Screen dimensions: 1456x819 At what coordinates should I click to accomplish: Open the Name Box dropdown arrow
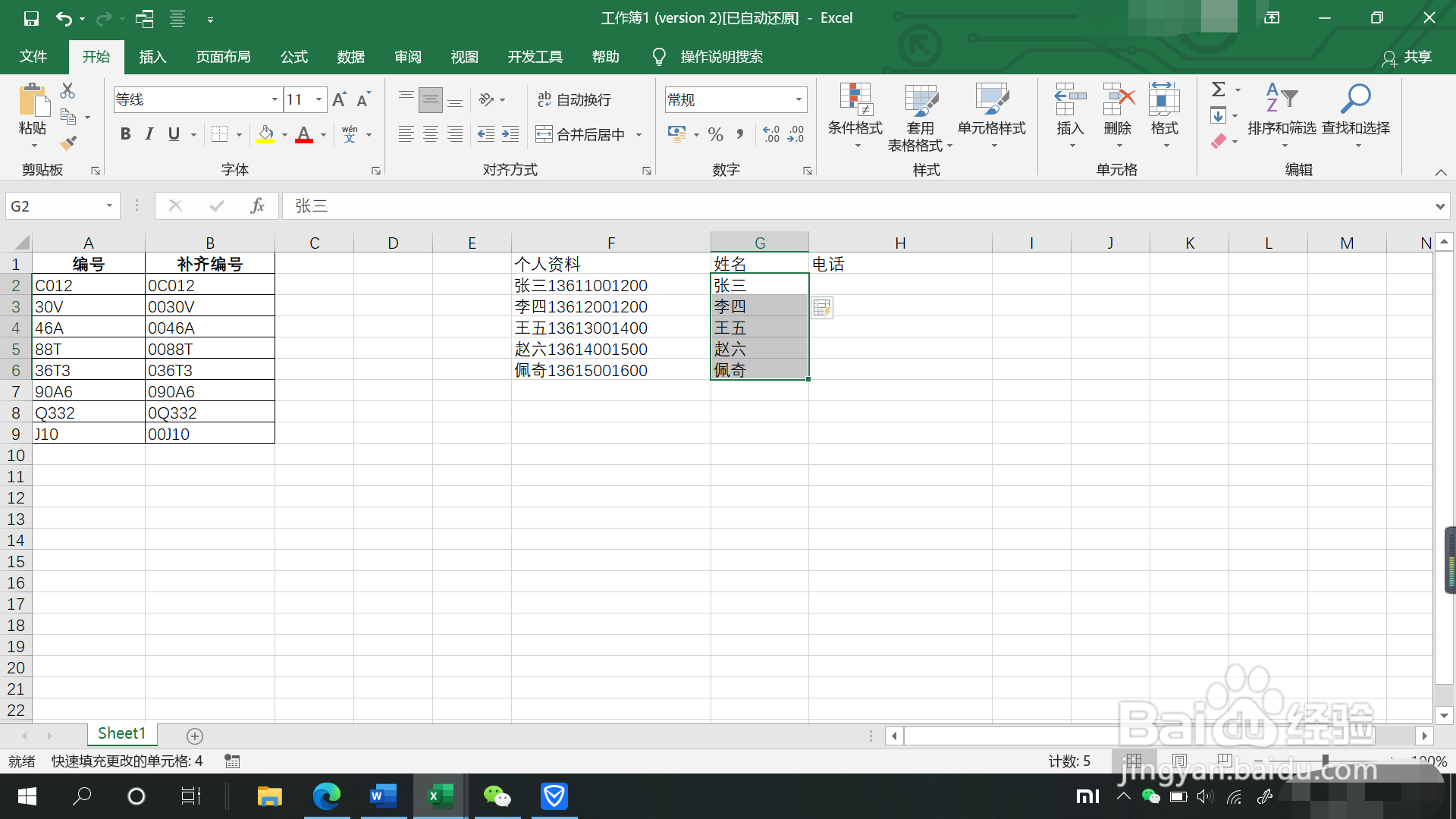109,206
